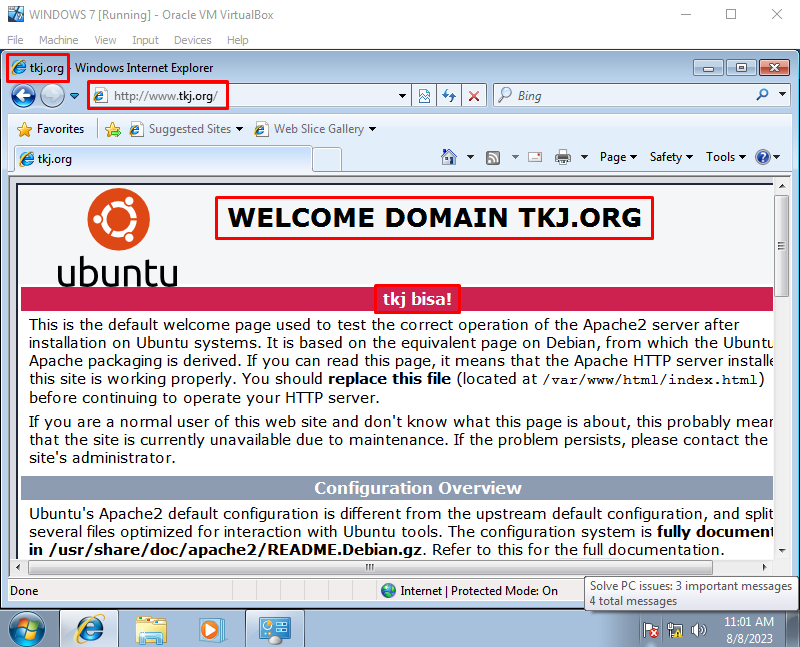Click Internet Explorer taskbar icon
The height and width of the screenshot is (647, 800).
pos(90,629)
